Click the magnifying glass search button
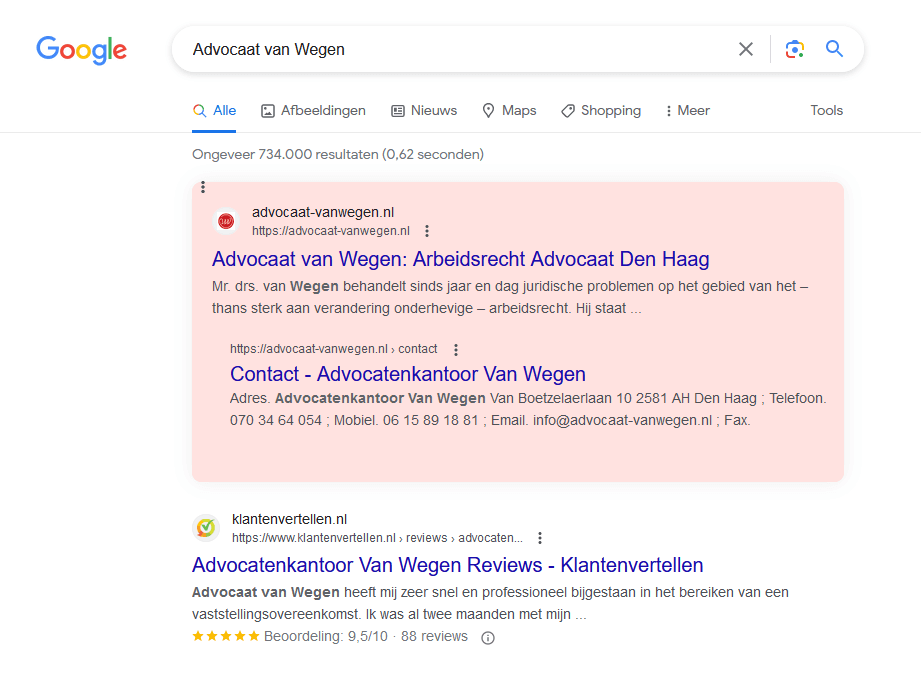921x676 pixels. coord(834,49)
